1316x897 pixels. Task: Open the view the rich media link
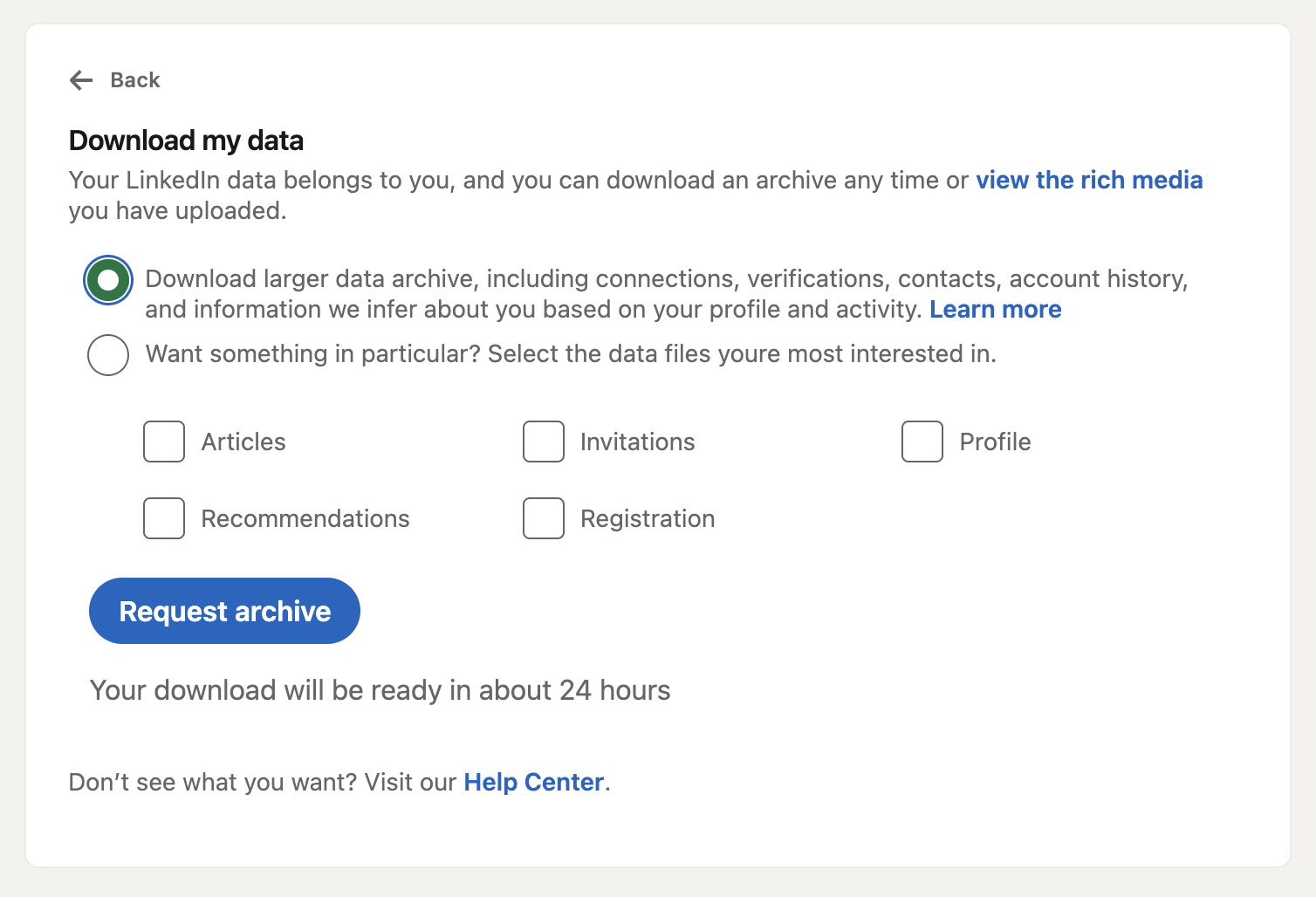tap(1089, 180)
